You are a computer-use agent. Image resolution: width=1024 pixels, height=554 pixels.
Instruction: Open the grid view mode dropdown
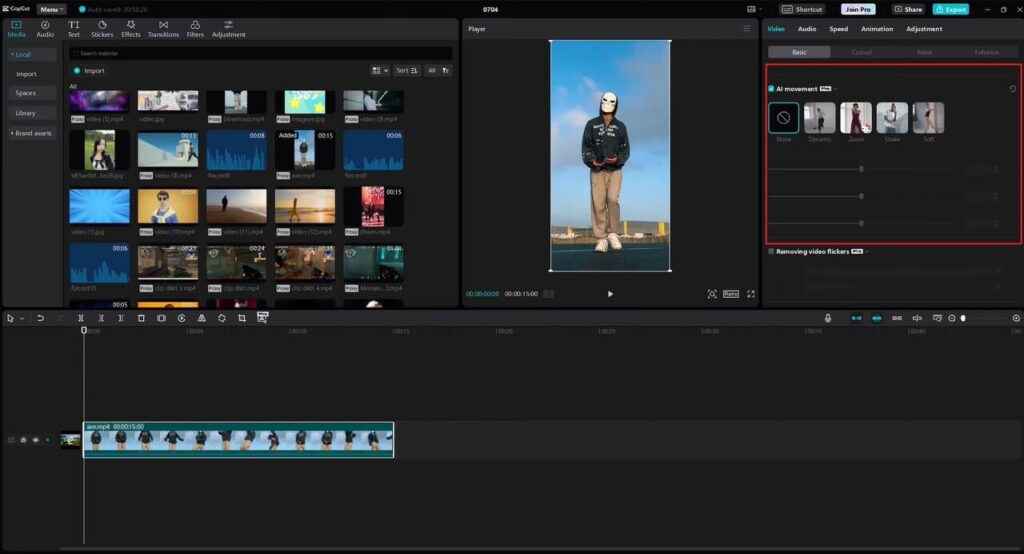379,71
